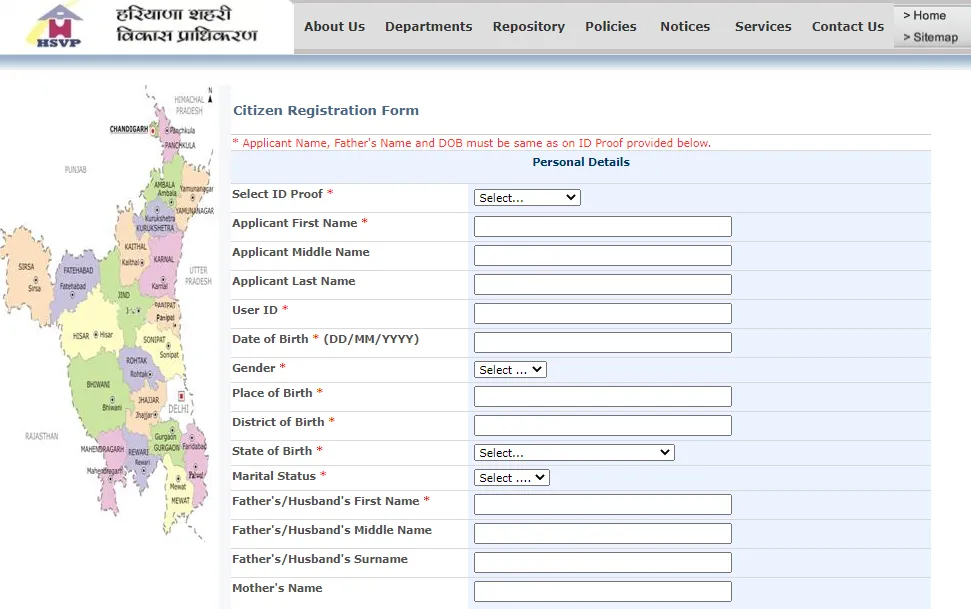The image size is (971, 609).
Task: Click Karnal district on the map
Action: 162,266
